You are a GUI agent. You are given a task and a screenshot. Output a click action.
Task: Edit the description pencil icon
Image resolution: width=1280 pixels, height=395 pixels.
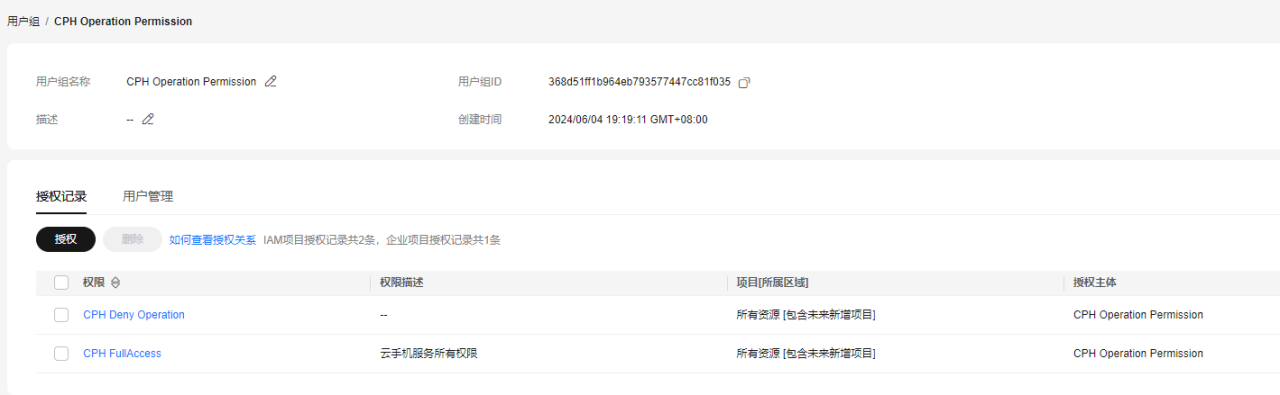pos(148,119)
